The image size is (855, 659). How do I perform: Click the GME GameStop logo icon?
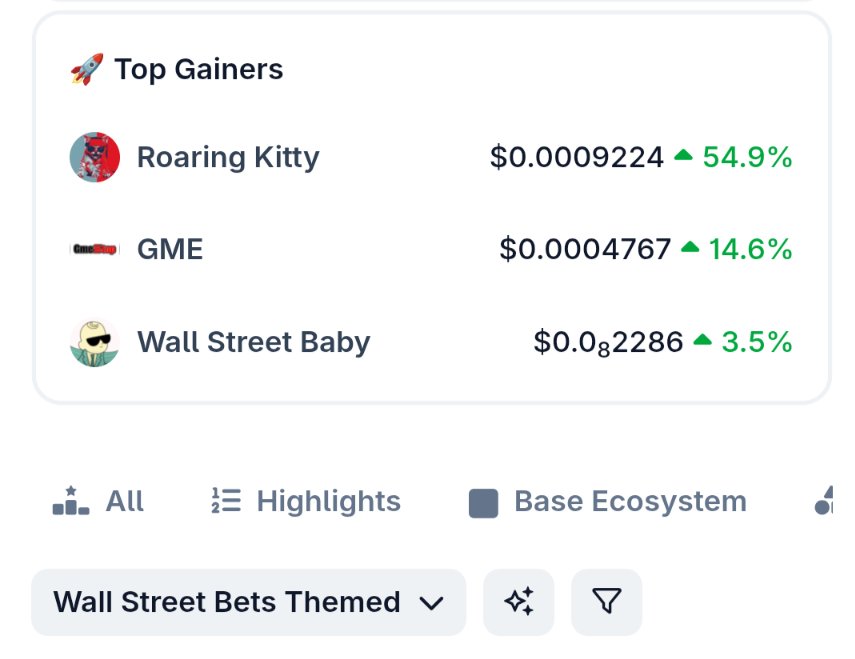pos(95,249)
